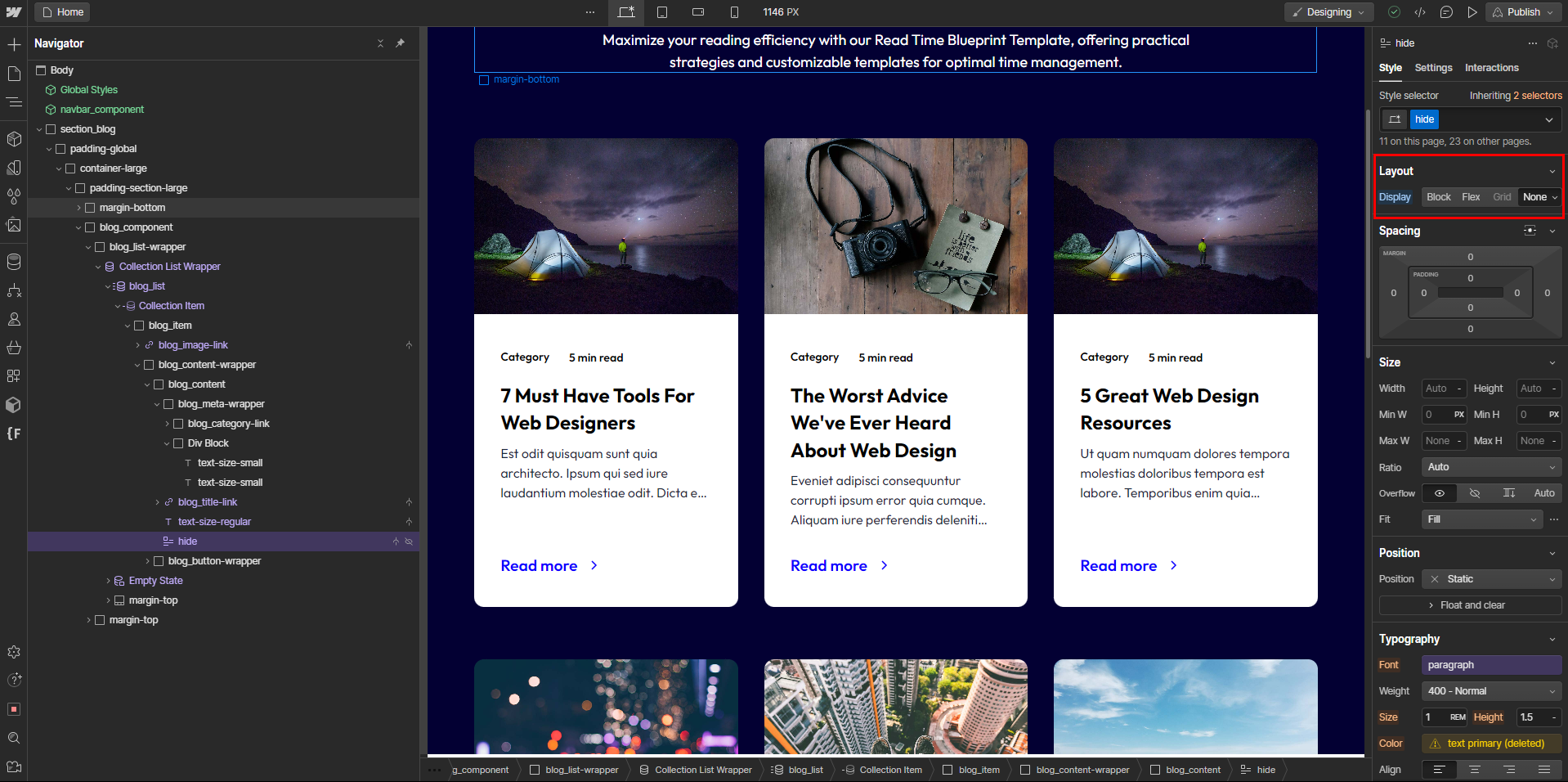Screen dimensions: 1568x782
Task: Open the Webflow logo menu
Action: coord(14,12)
